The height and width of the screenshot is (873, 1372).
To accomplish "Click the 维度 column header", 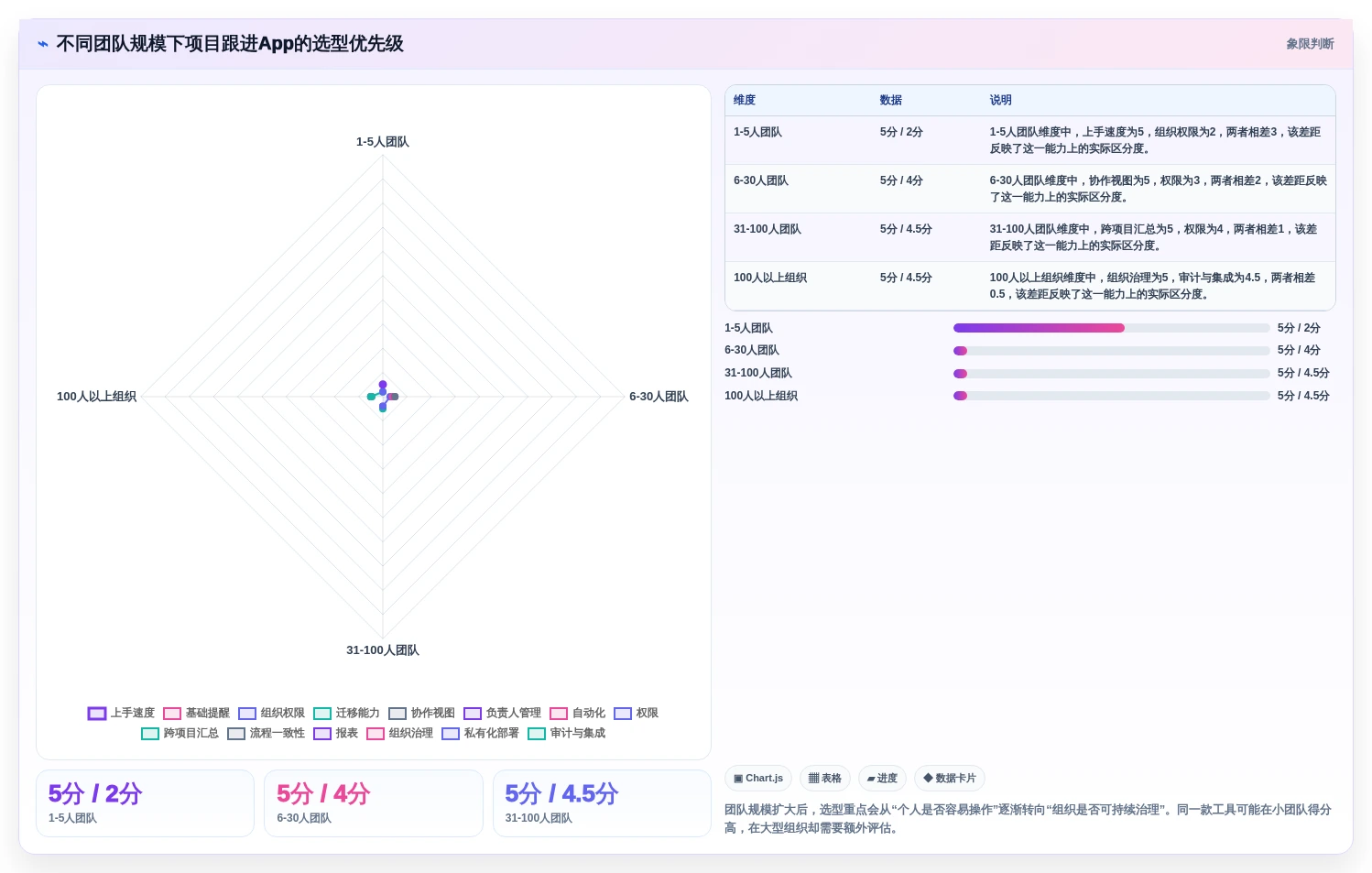I will [745, 100].
